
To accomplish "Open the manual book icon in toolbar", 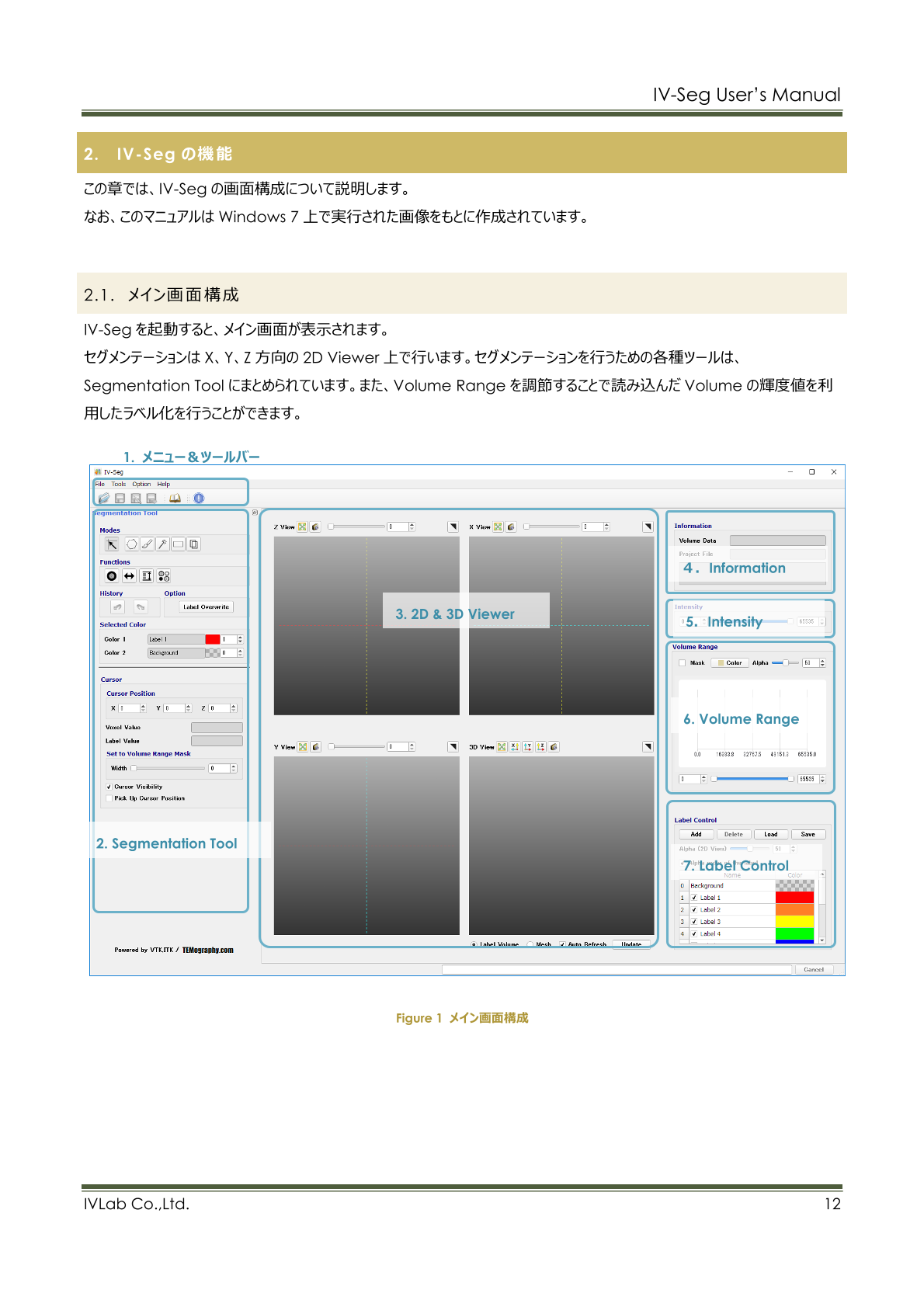I will pyautogui.click(x=175, y=499).
